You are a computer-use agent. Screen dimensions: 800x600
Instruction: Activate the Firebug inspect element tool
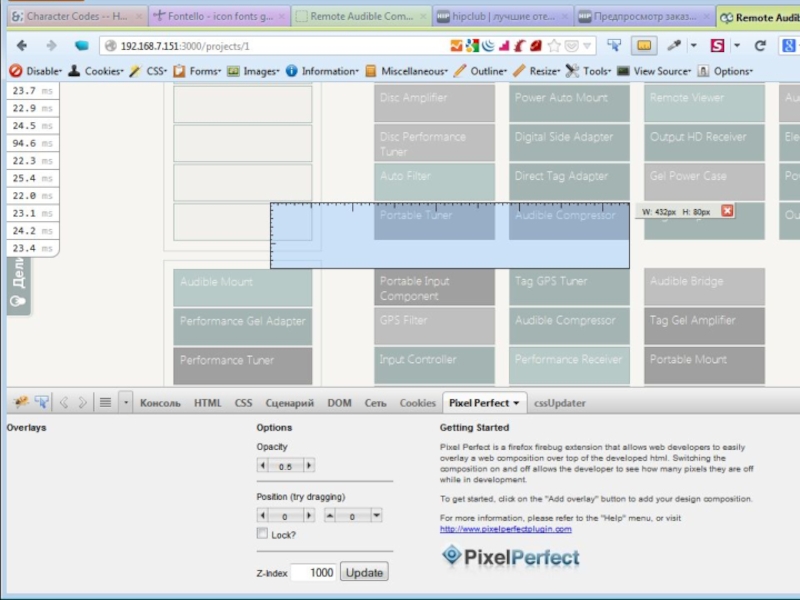(42, 403)
